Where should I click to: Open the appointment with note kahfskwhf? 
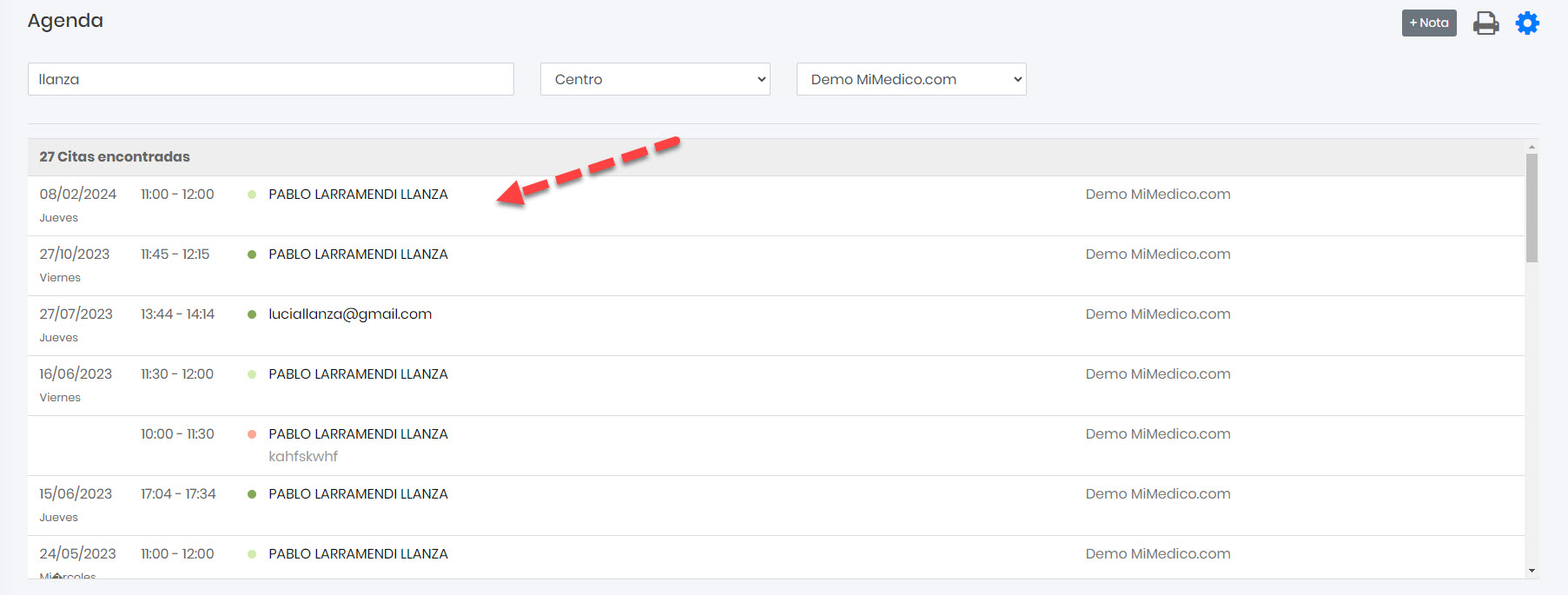358,434
